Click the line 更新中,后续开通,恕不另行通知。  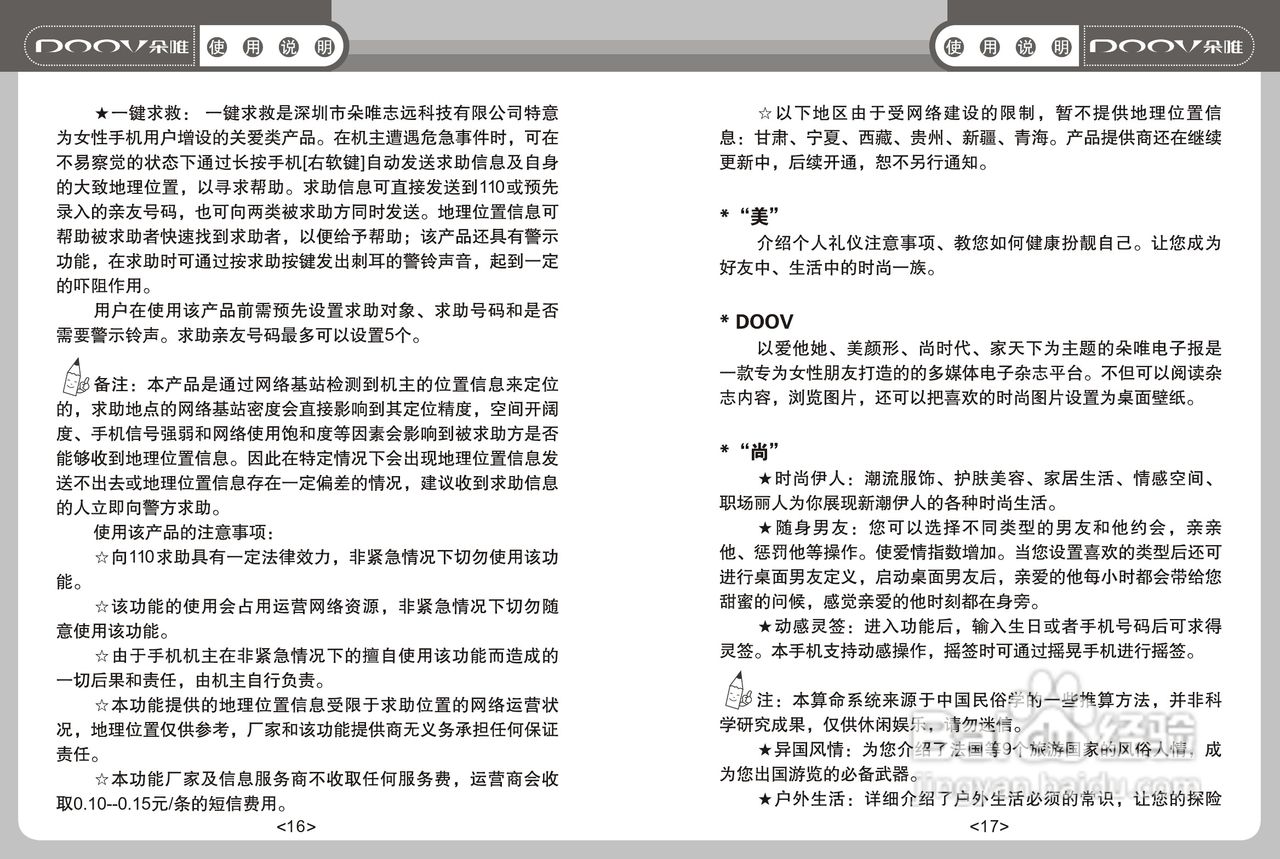coord(856,161)
